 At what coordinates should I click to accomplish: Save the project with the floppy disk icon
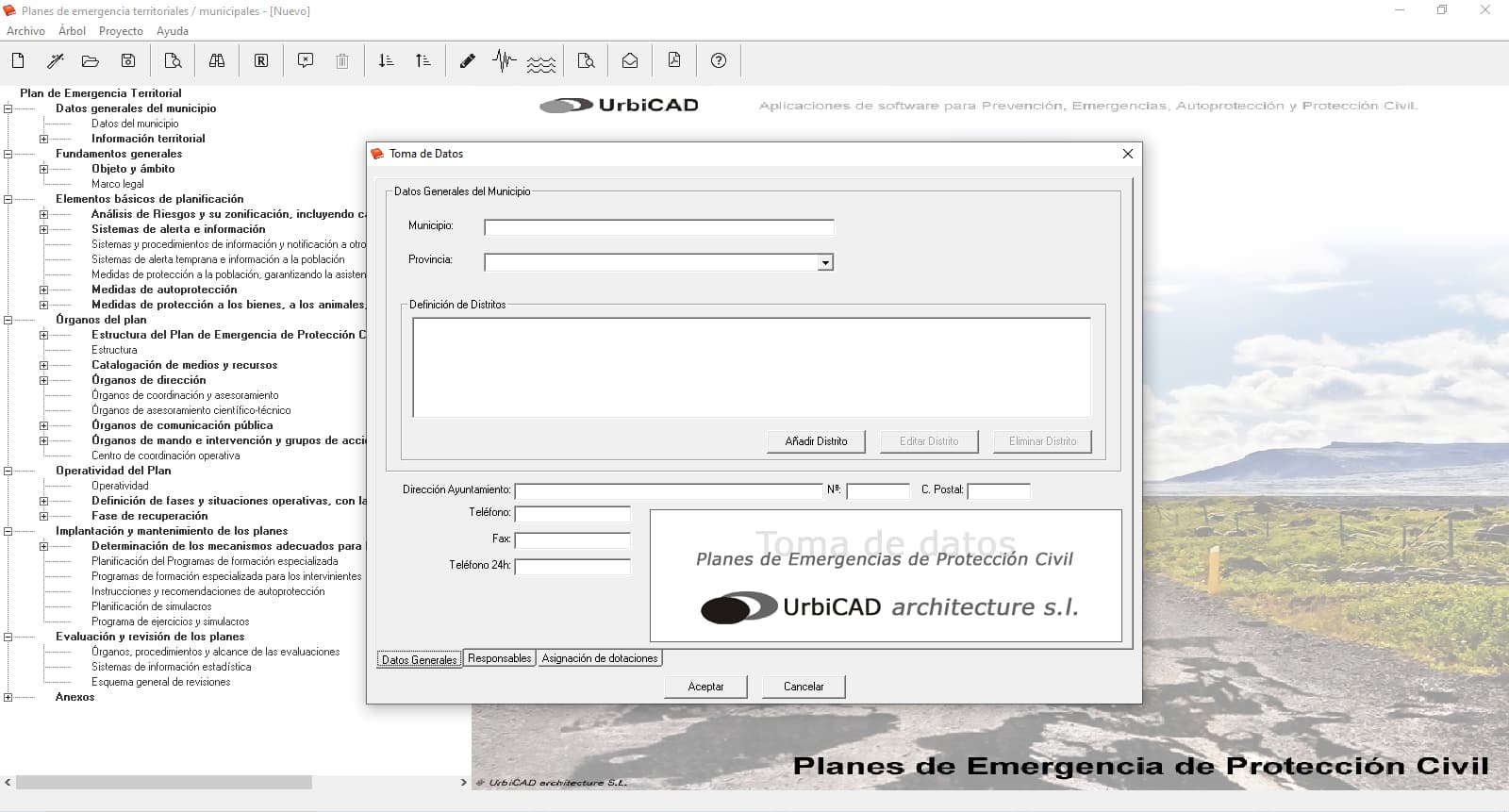pos(128,60)
